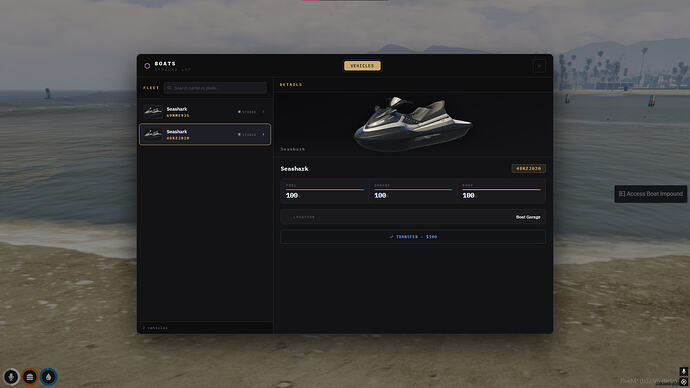Click the Boat Garage location value
The height and width of the screenshot is (388, 690).
tap(528, 217)
